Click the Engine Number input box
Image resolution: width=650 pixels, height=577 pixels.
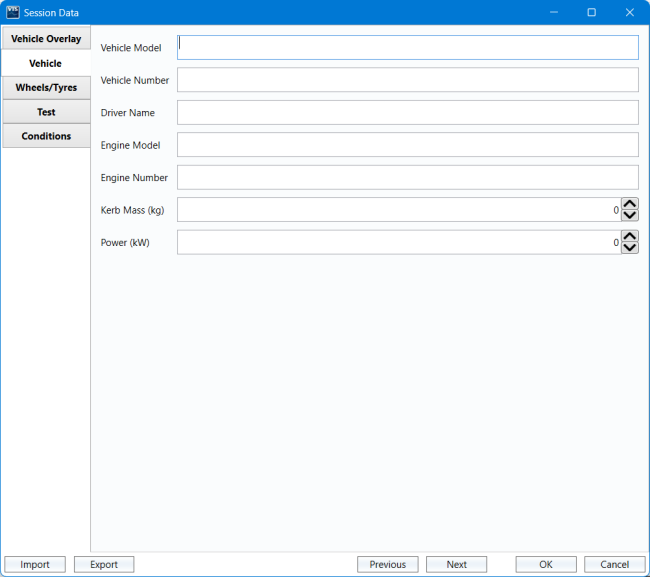pos(407,177)
